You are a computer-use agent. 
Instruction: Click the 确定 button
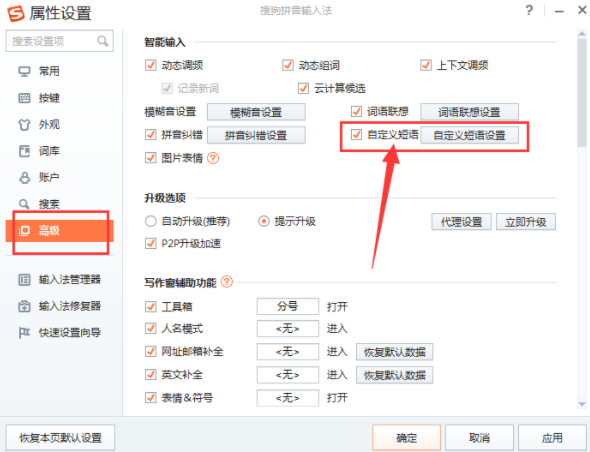[x=406, y=438]
